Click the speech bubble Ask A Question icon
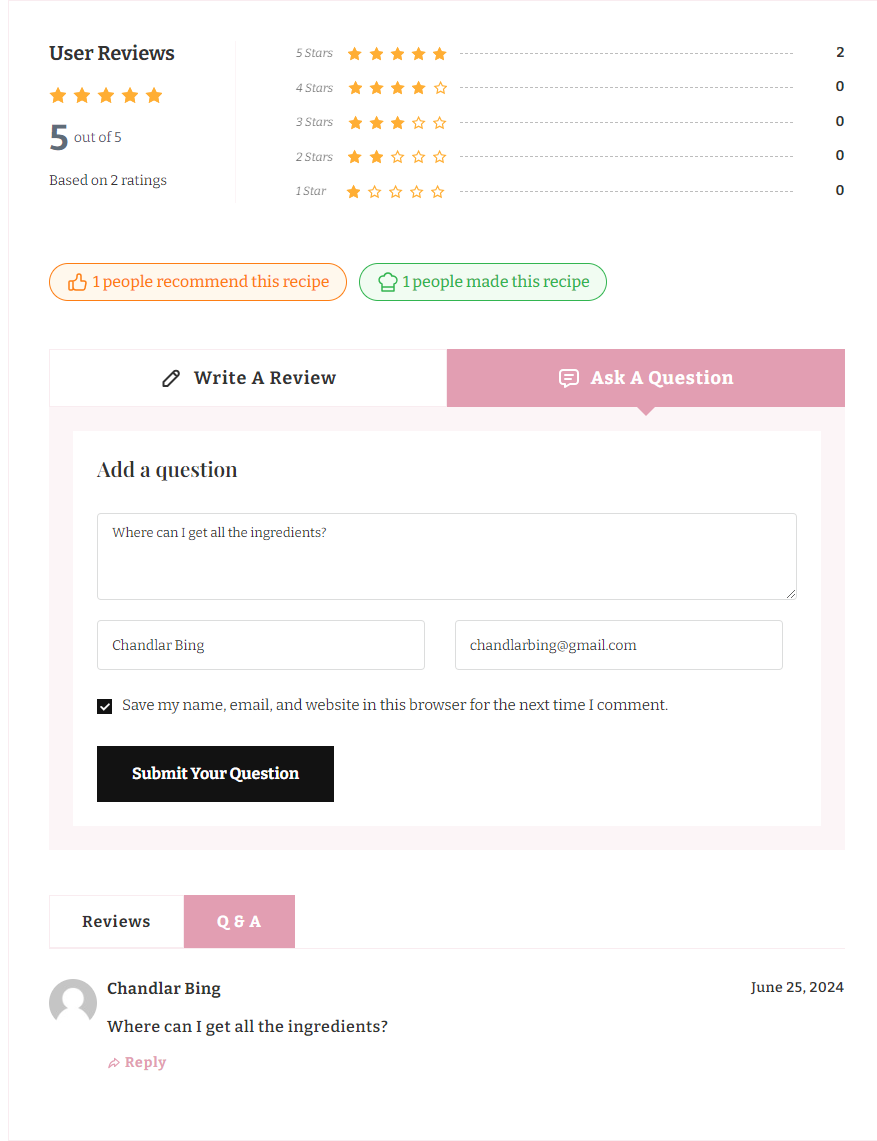Image resolution: width=877 pixels, height=1141 pixels. point(568,378)
